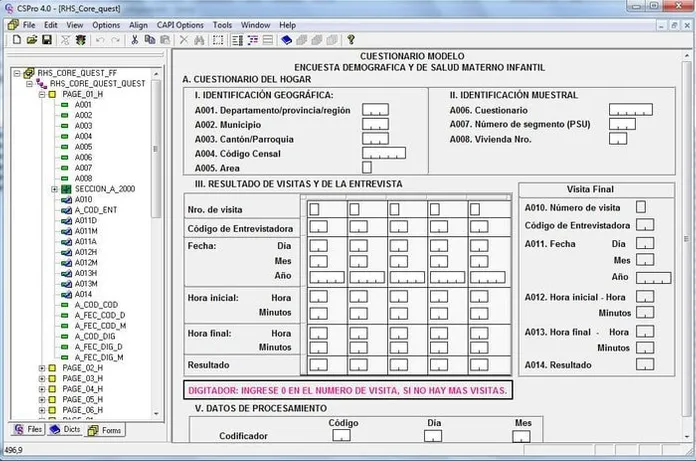Click the Files tab icon at bottom

click(20, 429)
